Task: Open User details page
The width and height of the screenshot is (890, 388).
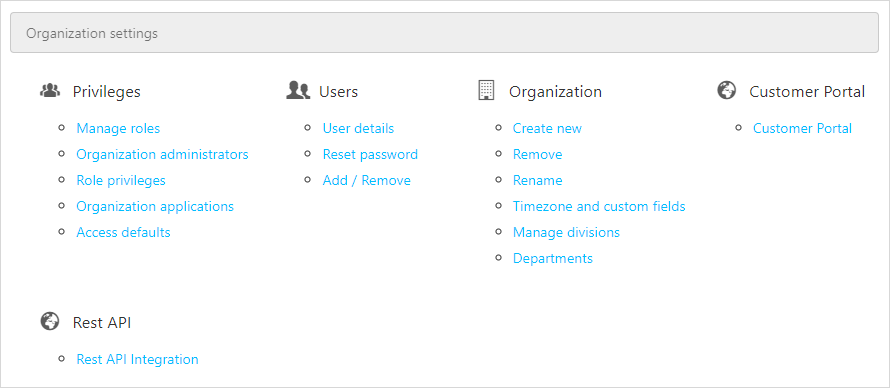Action: point(358,128)
